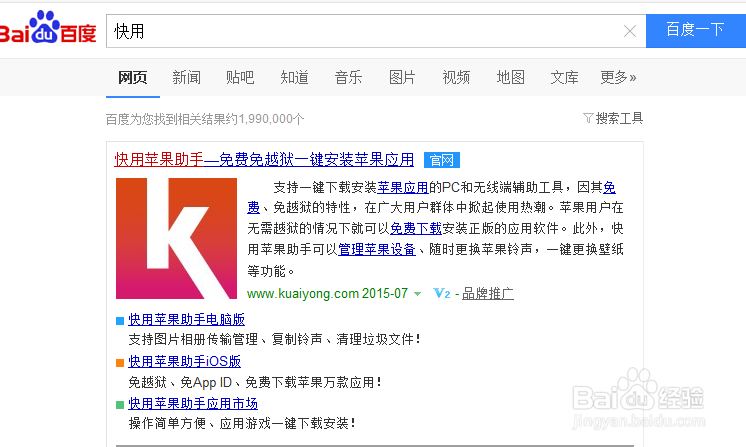Open the Kuaiyong K logo thumbnail
746x447 pixels.
(176, 238)
